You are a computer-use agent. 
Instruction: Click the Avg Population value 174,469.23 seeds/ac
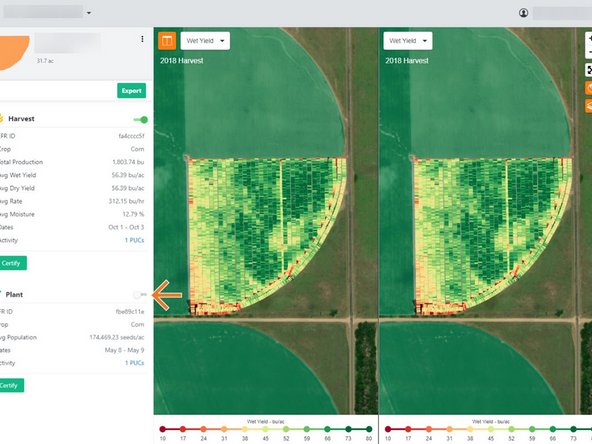click(x=117, y=337)
